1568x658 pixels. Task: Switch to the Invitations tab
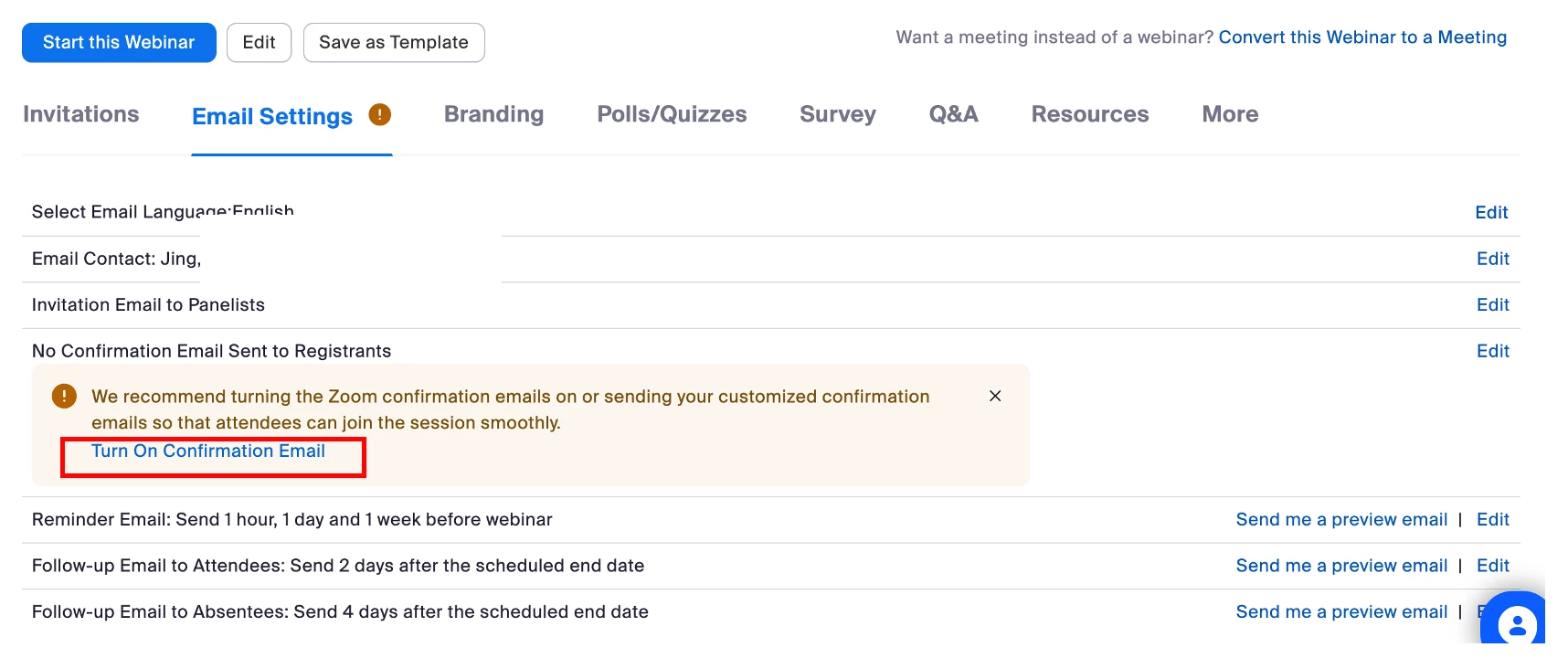pos(81,114)
